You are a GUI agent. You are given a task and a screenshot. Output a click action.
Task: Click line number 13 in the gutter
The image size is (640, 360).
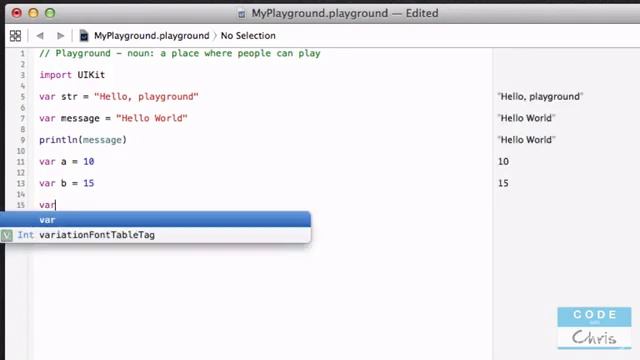(x=21, y=183)
